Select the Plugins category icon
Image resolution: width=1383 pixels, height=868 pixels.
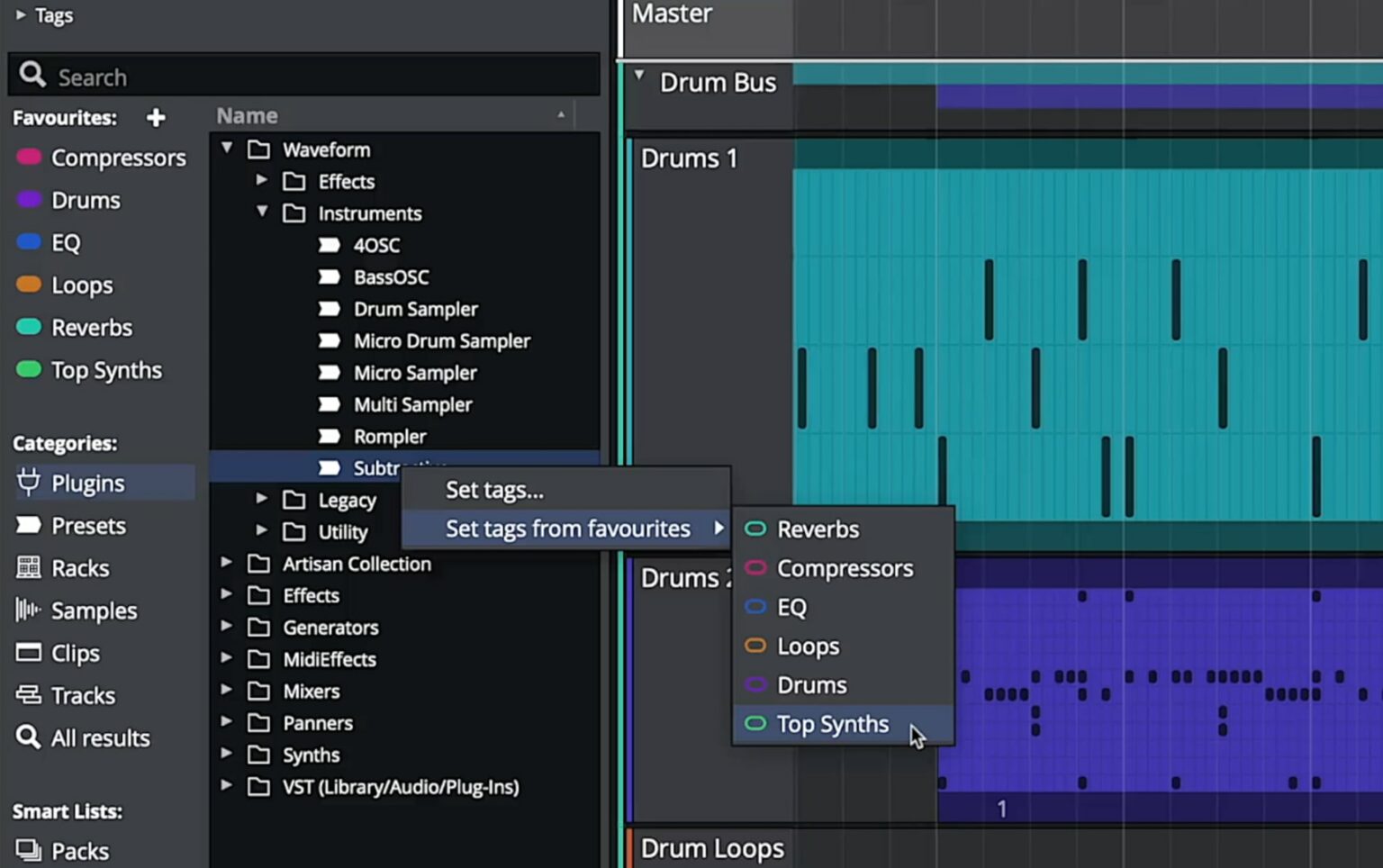coord(28,483)
